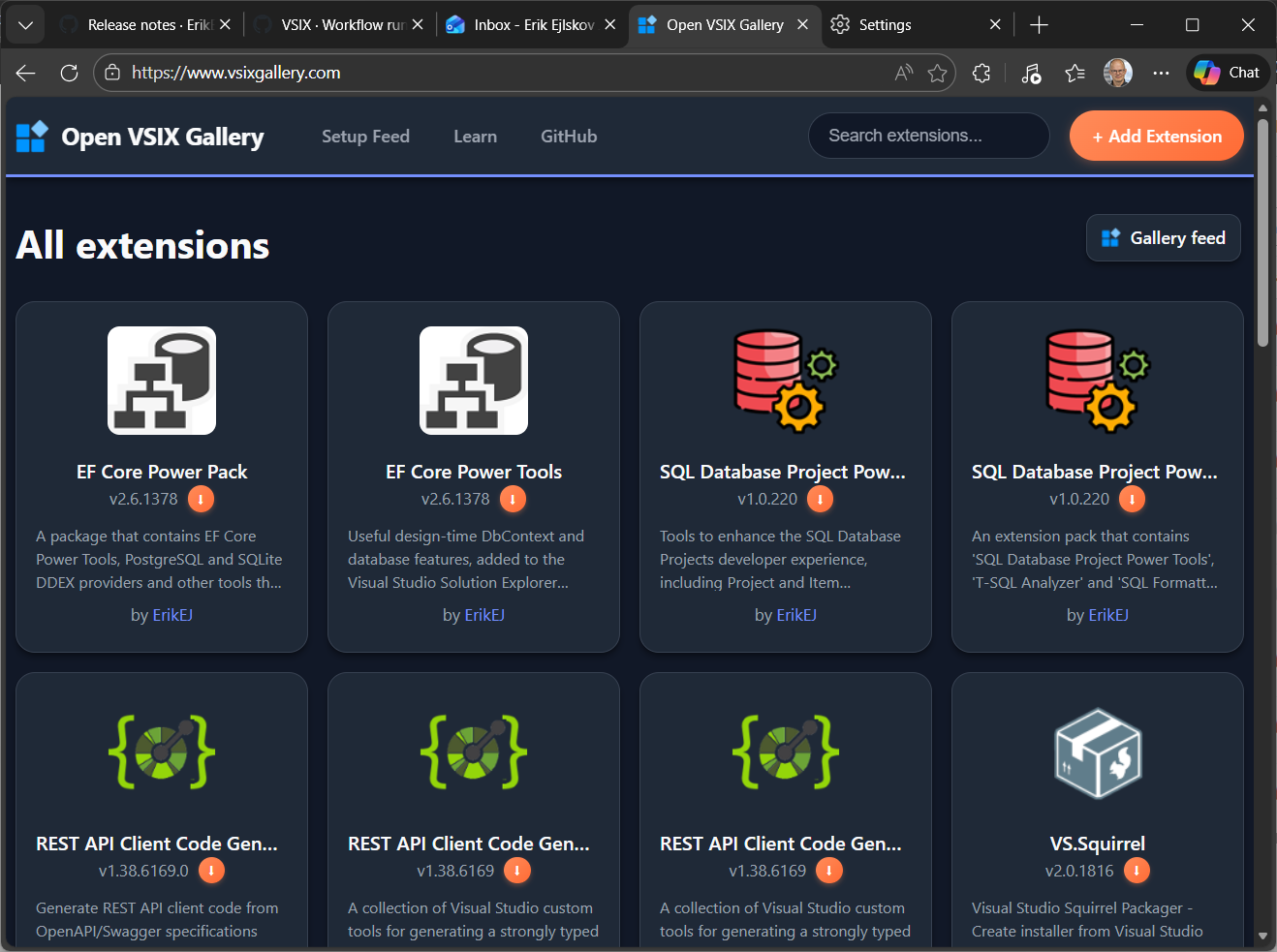The width and height of the screenshot is (1277, 952).
Task: Refresh the page using the reload icon
Action: (69, 73)
